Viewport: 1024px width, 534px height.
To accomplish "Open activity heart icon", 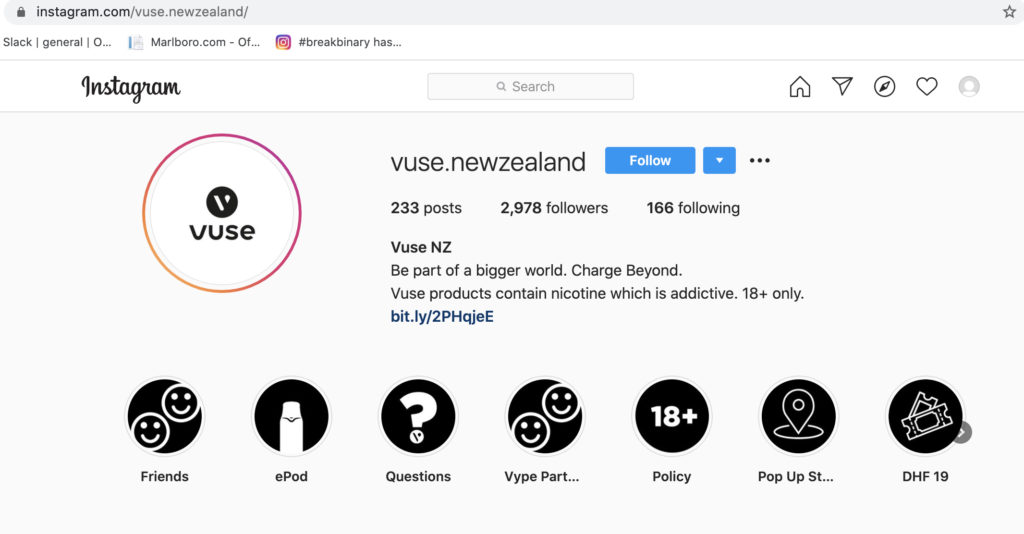I will [x=927, y=86].
